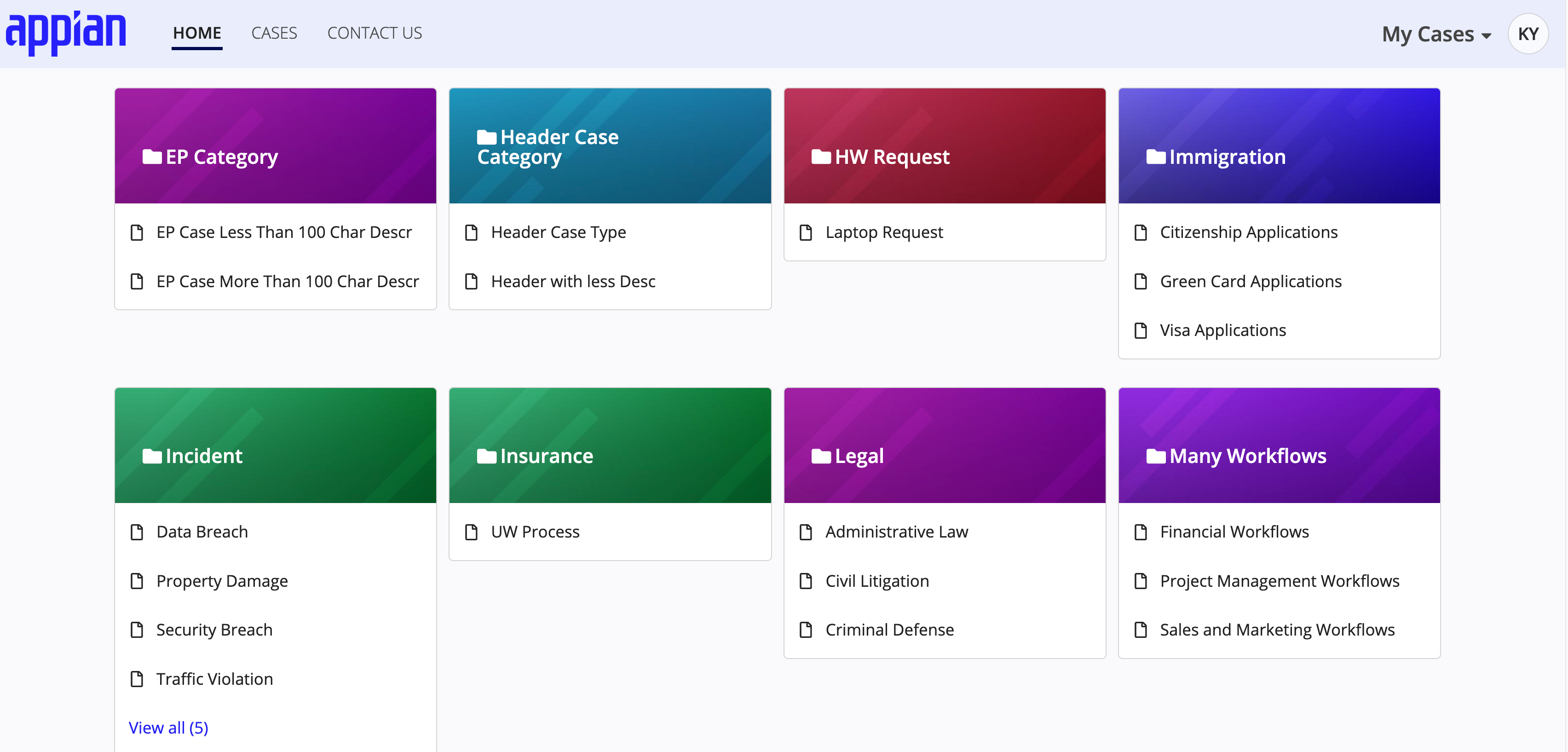This screenshot has height=752, width=1568.
Task: Click the EP Category card header
Action: point(275,146)
